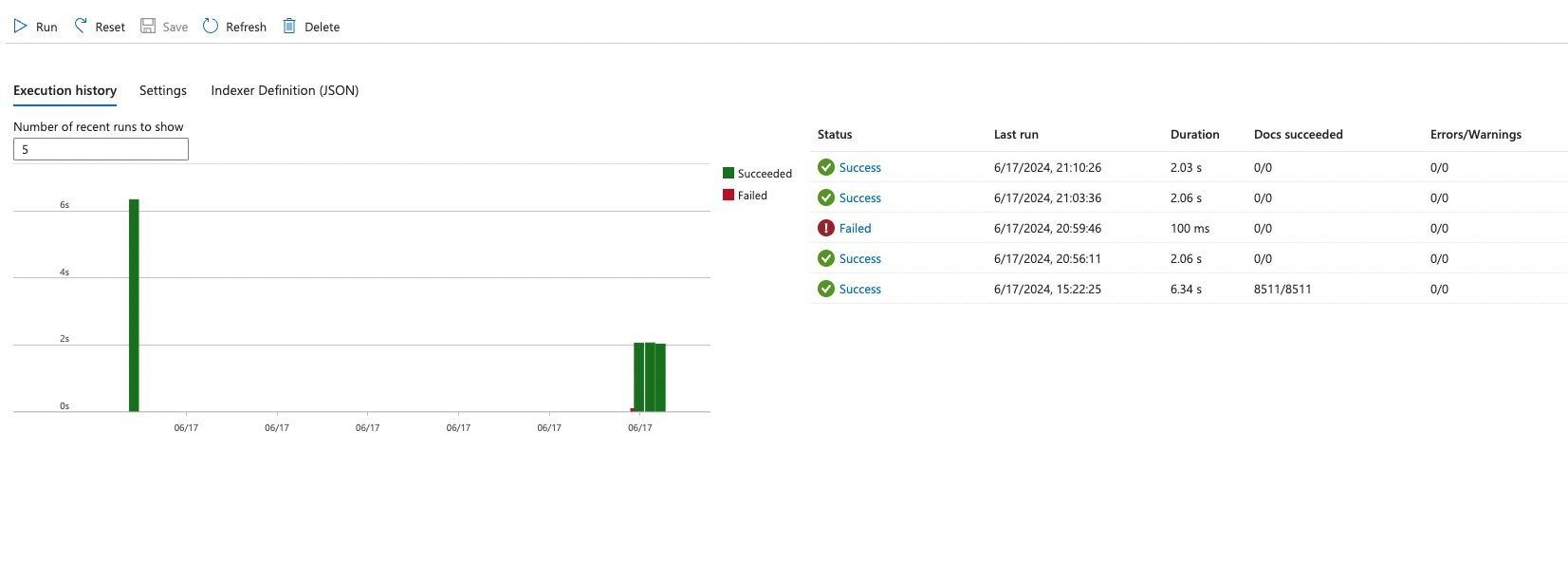Click the Refresh circular arrow icon
Viewport: 1568px width, 563px height.
pos(211,27)
